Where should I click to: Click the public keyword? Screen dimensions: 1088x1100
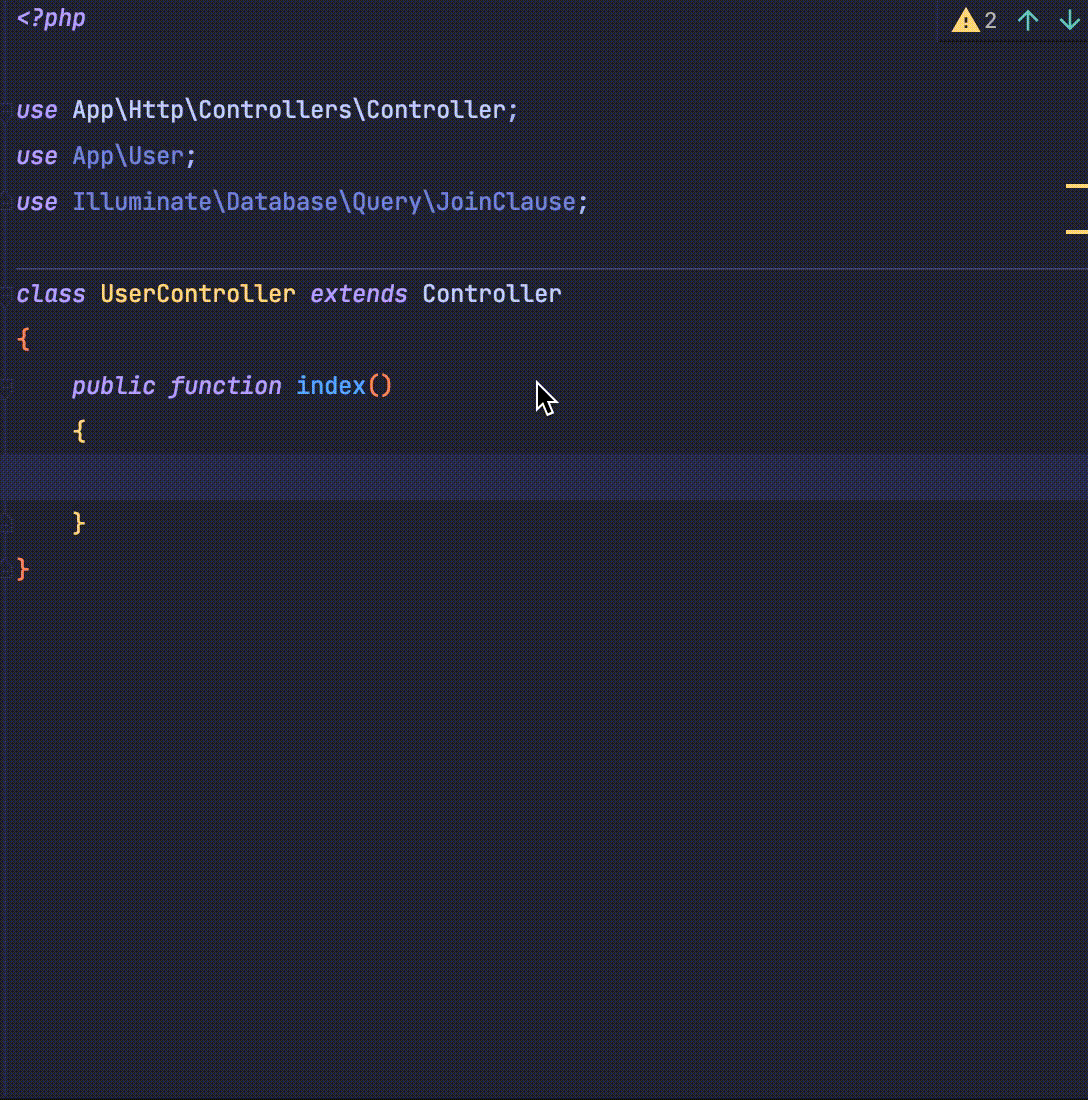point(112,386)
